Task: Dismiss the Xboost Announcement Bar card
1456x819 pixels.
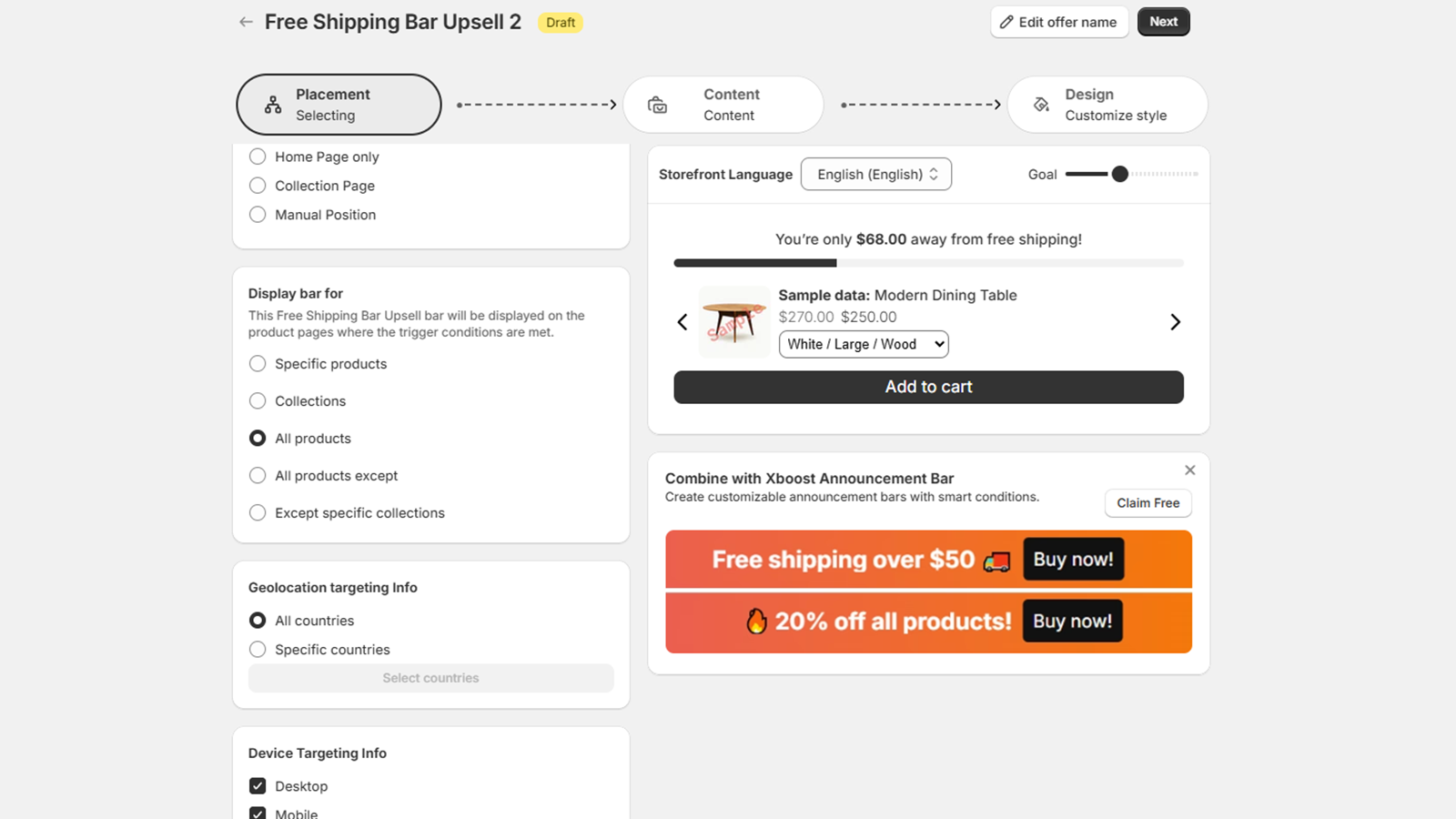Action: tap(1189, 470)
